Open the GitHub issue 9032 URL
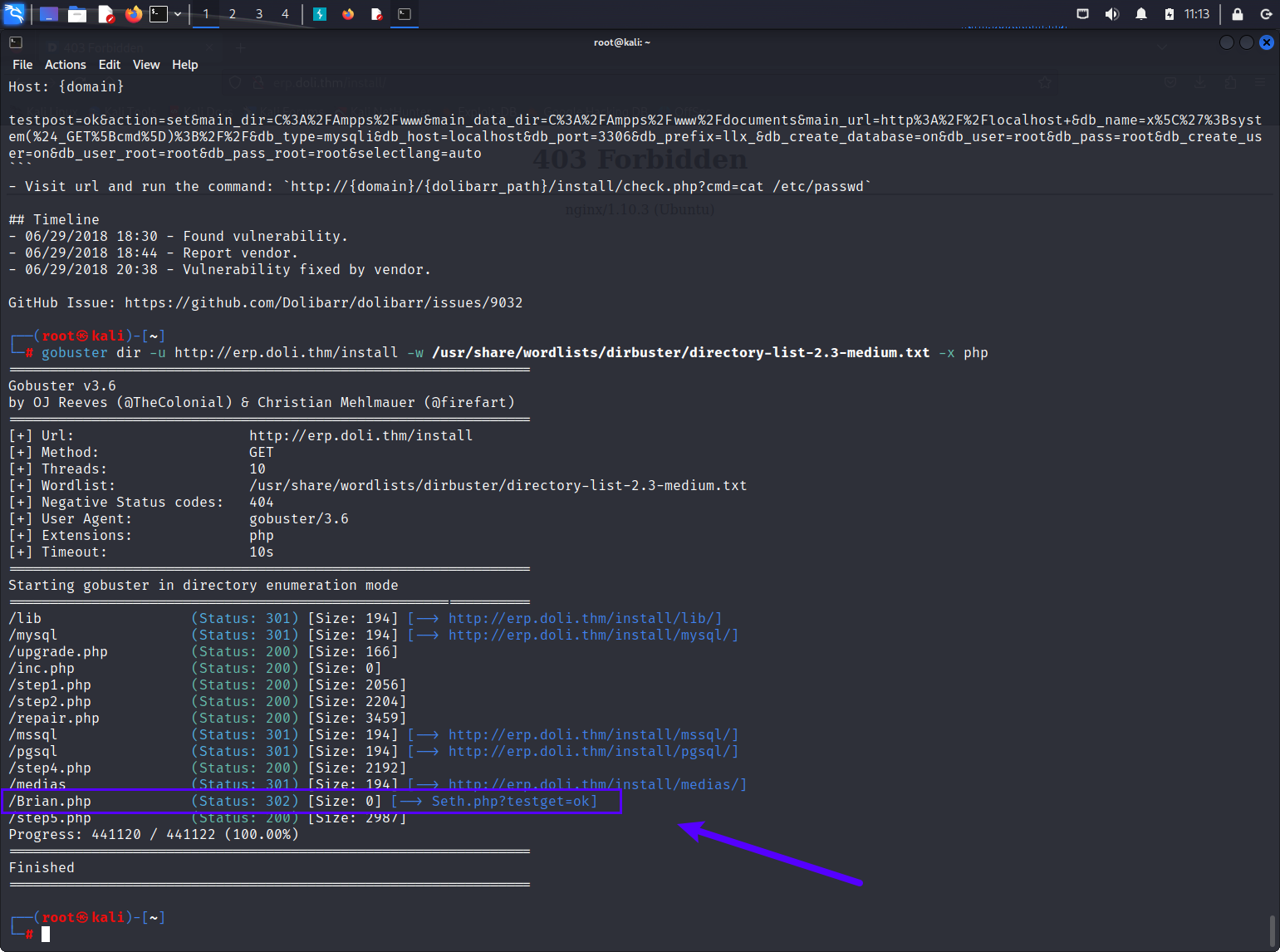Screen dimensions: 1280x952 [324, 302]
